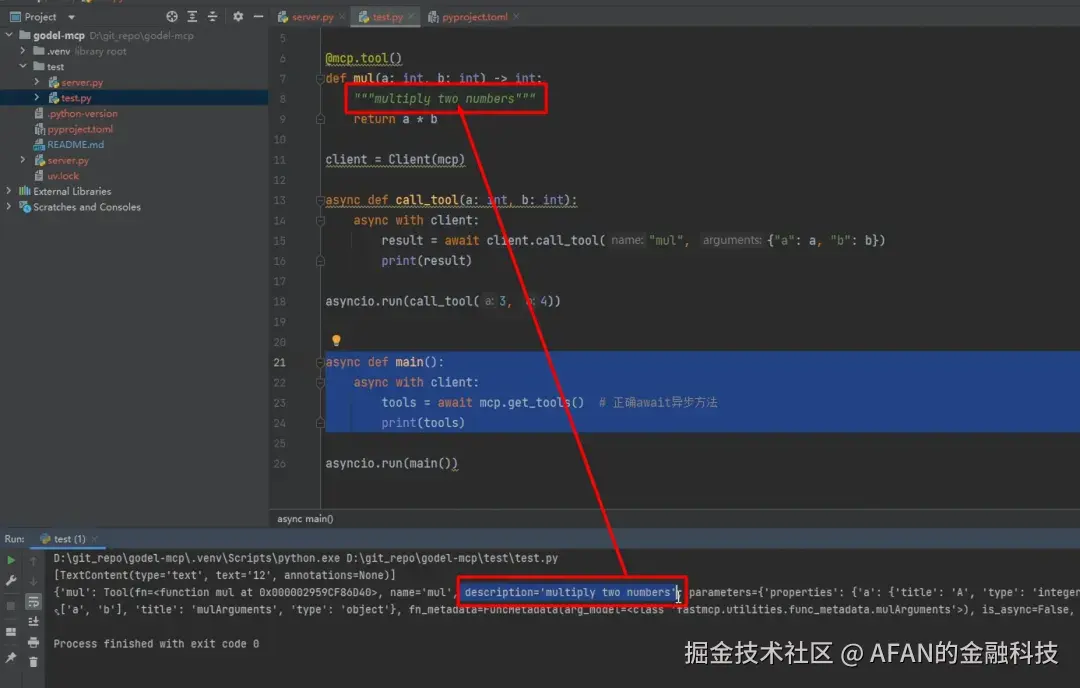Toggle Pin Tab in Run panel

coord(11,658)
